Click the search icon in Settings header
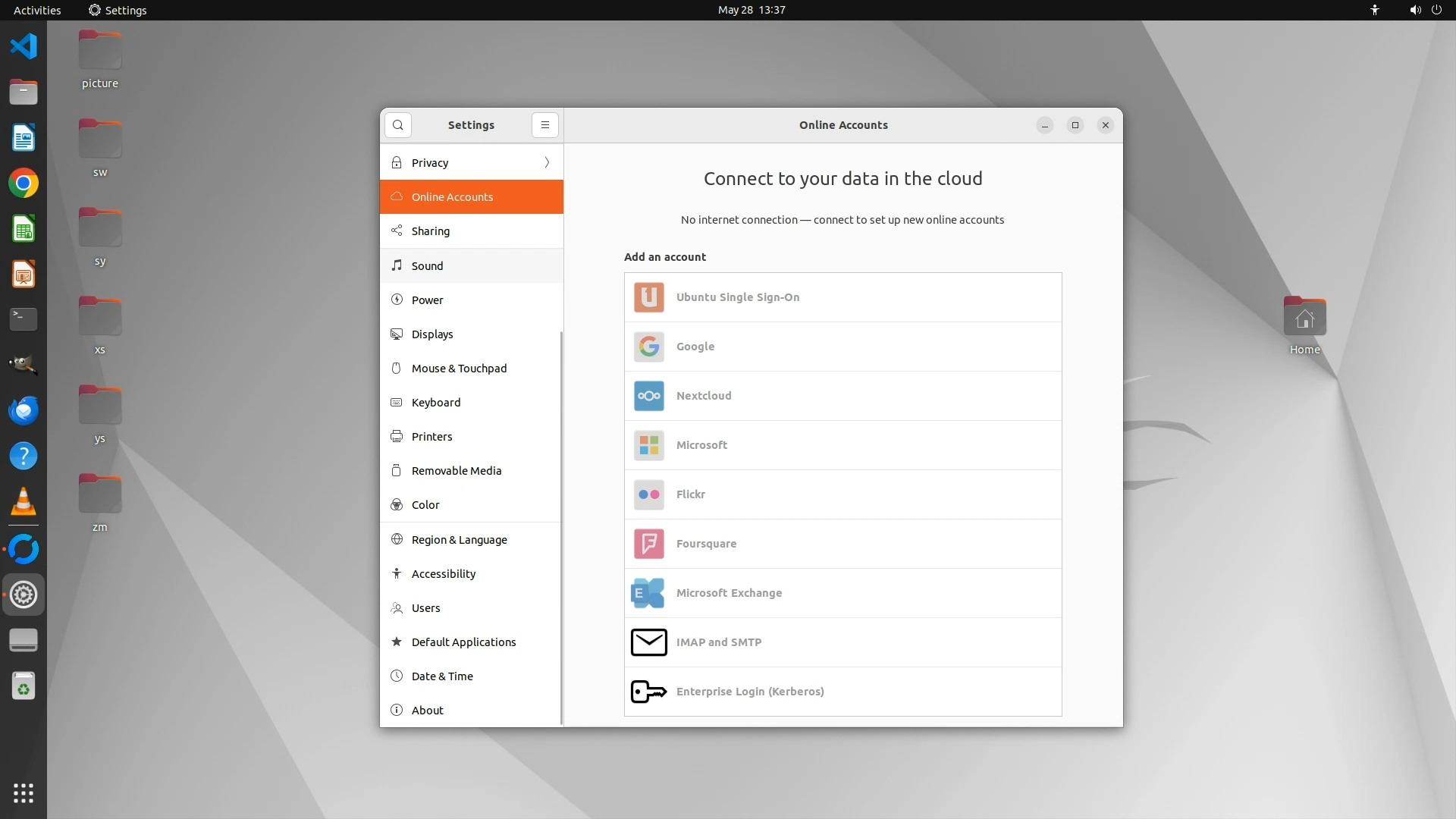This screenshot has height=819, width=1456. click(x=397, y=125)
